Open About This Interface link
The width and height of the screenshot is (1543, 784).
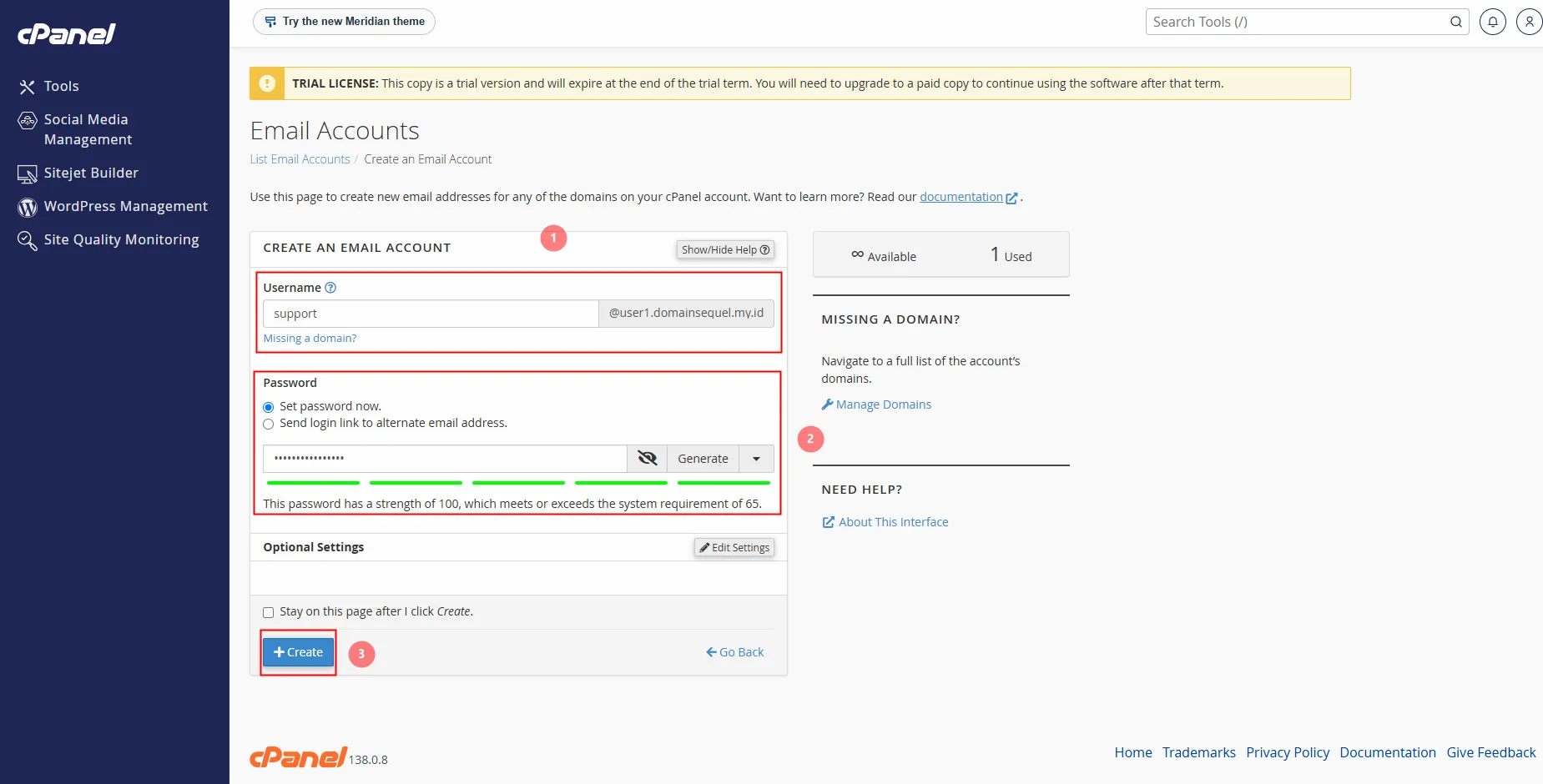pyautogui.click(x=885, y=522)
